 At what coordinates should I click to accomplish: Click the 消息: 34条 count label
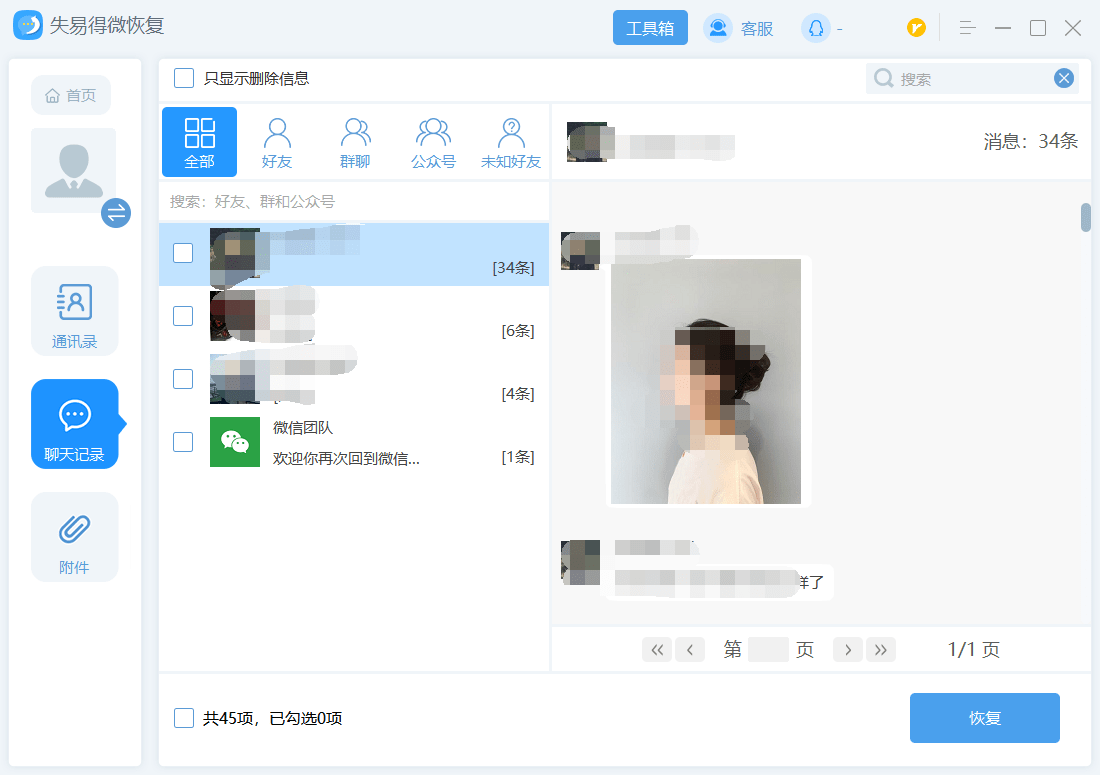[1030, 142]
